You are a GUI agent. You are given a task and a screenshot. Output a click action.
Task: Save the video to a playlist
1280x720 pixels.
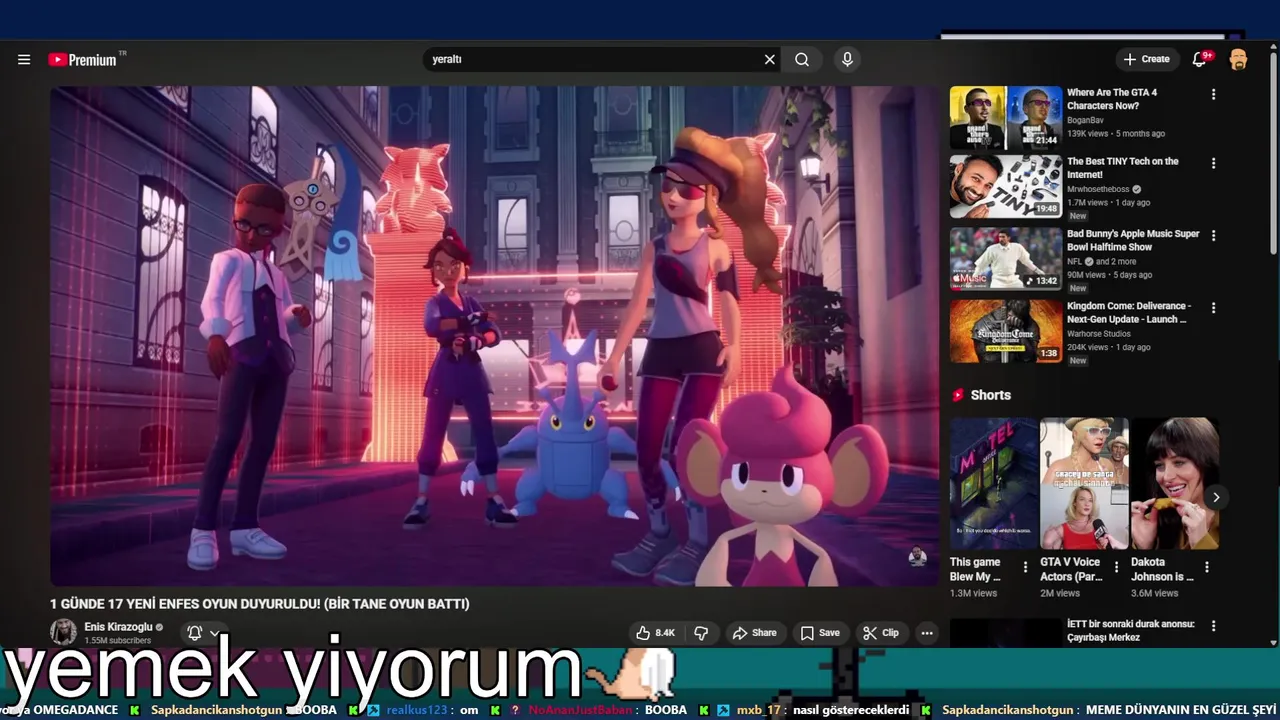820,633
